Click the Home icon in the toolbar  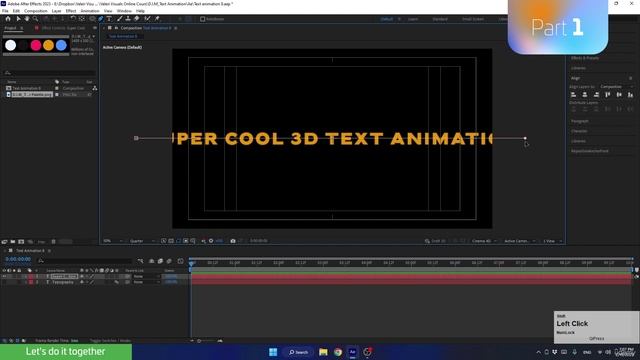coord(8,19)
